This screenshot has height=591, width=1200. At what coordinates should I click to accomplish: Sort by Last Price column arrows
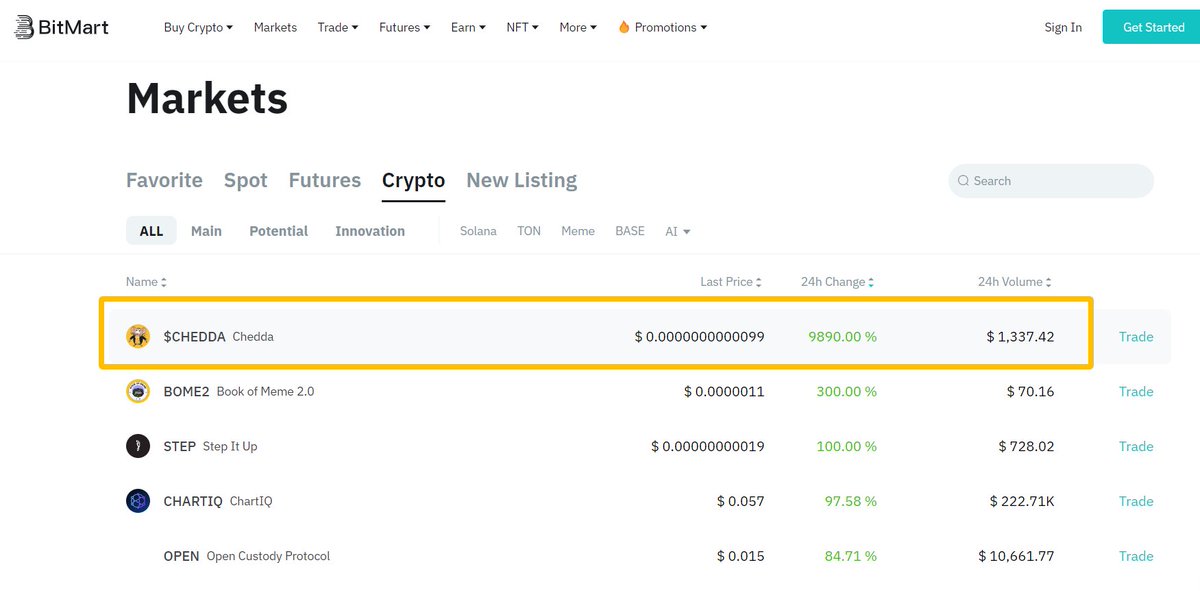[x=759, y=283]
